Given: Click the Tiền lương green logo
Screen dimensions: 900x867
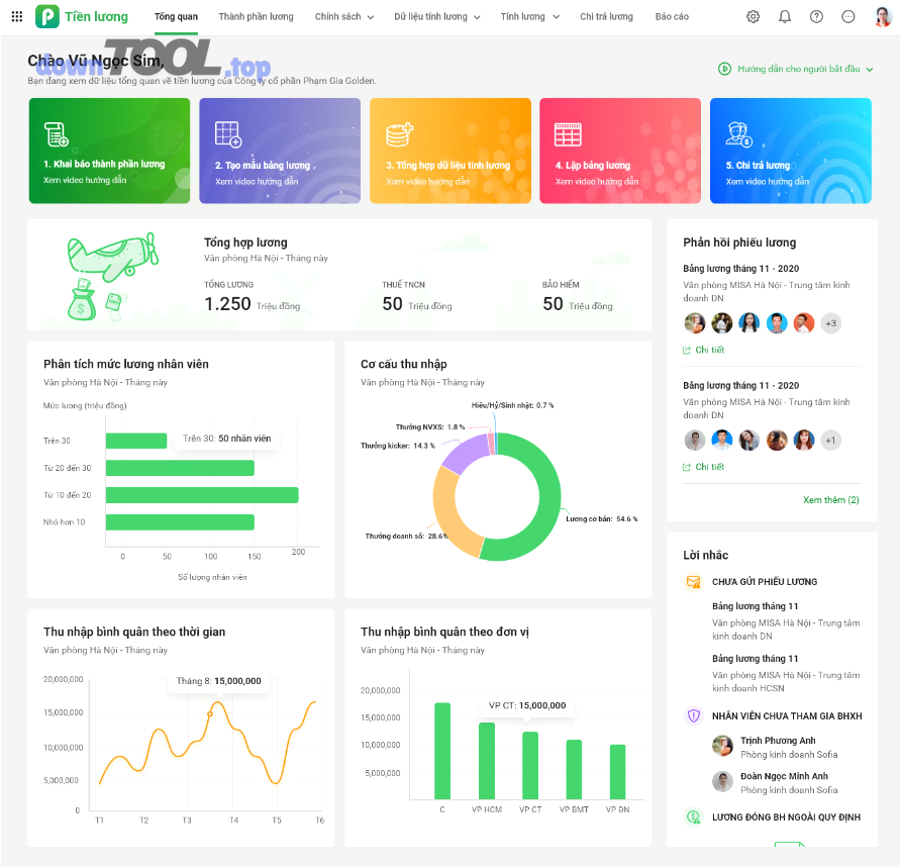Looking at the screenshot, I should 47,17.
